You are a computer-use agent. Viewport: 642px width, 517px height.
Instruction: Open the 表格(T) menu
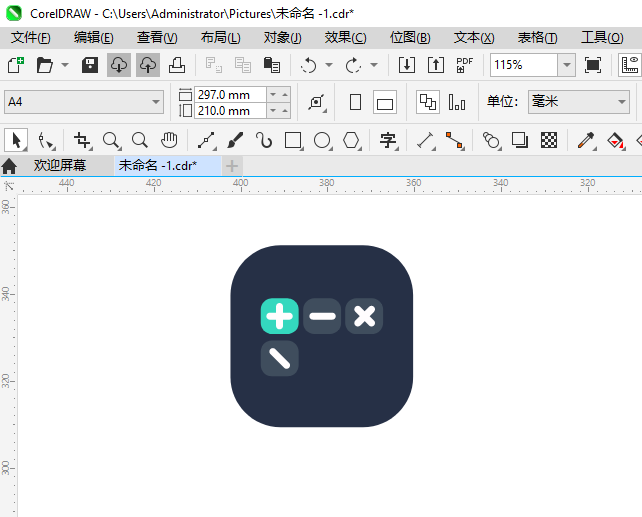(x=538, y=38)
